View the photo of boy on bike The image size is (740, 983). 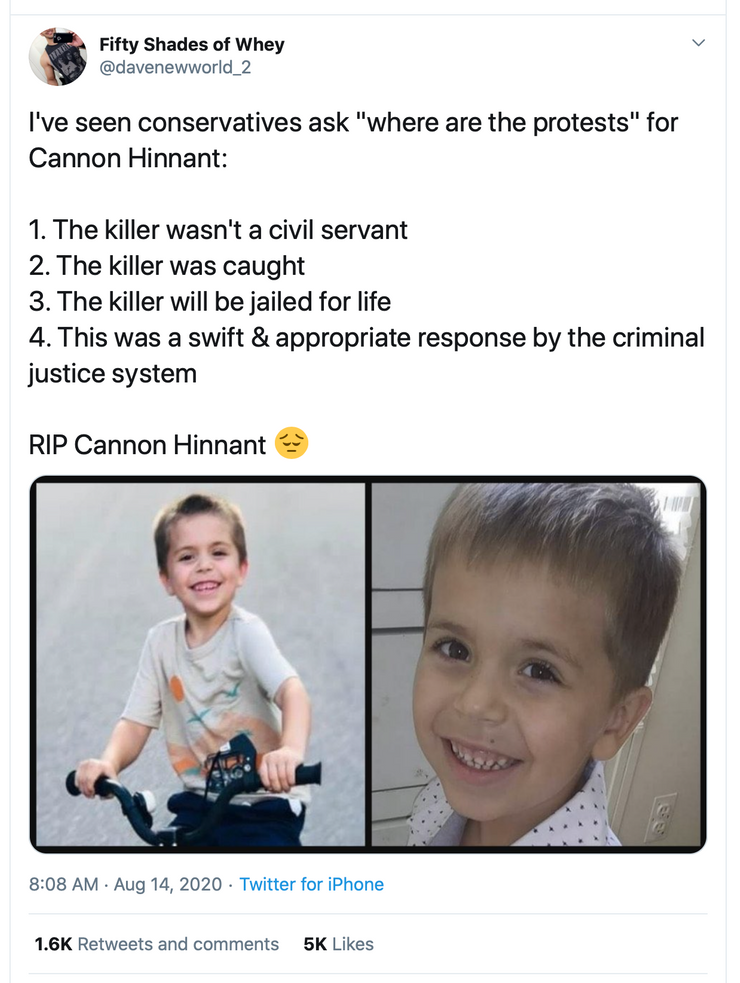(x=201, y=664)
